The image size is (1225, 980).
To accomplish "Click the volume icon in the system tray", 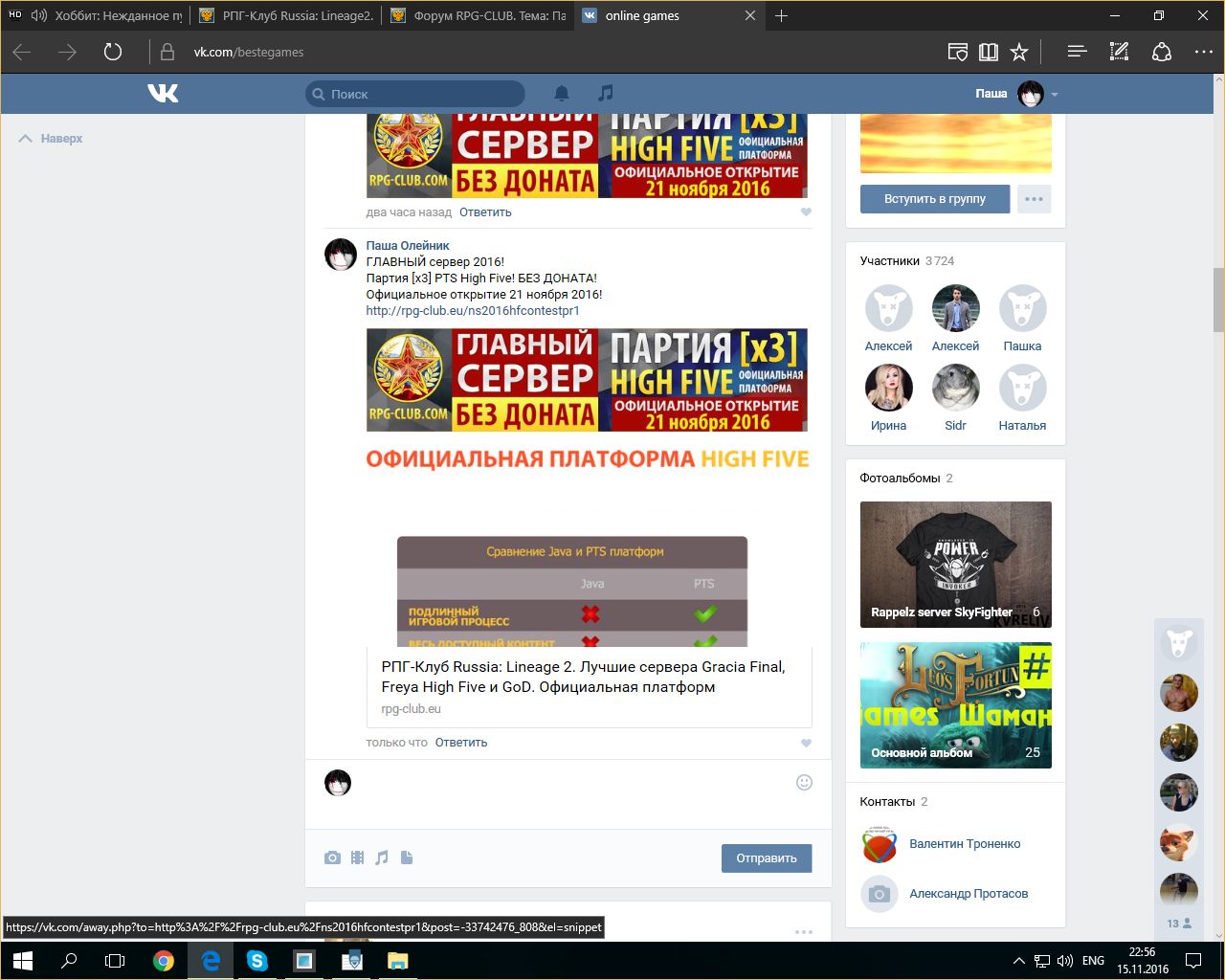I will pos(1065,961).
